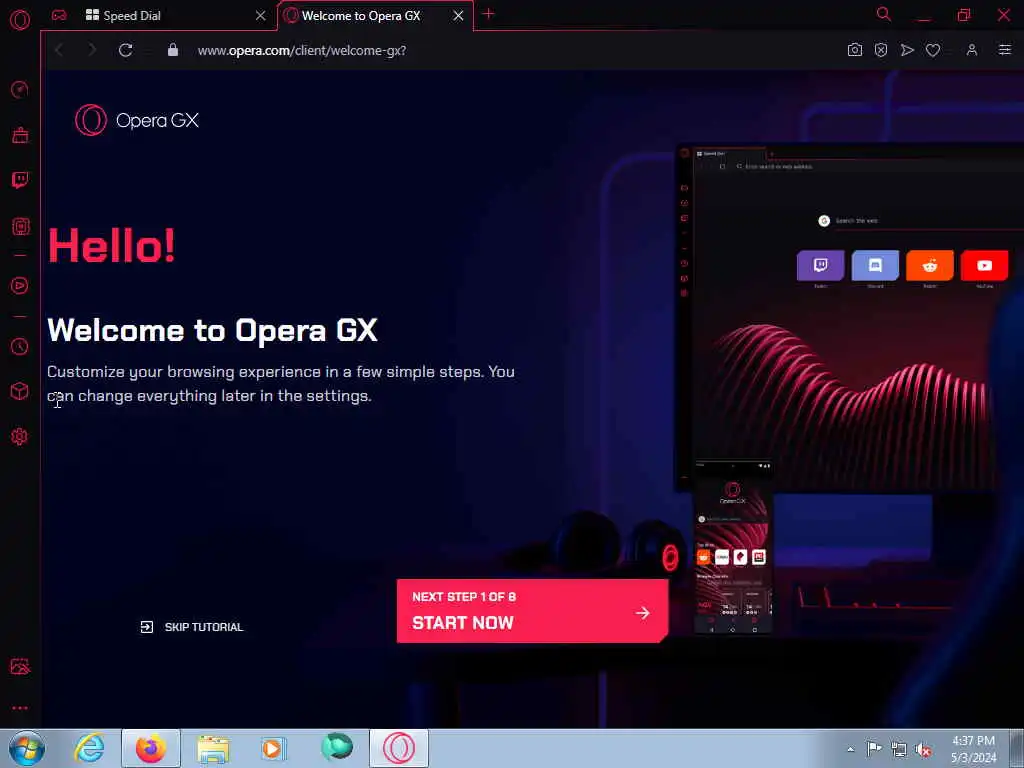The height and width of the screenshot is (768, 1024).
Task: Open Firefox from the taskbar
Action: (151, 748)
